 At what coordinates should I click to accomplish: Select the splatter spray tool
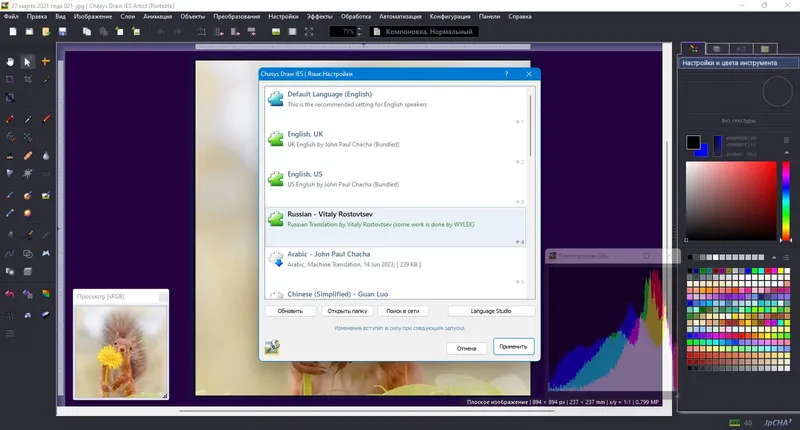tap(28, 173)
